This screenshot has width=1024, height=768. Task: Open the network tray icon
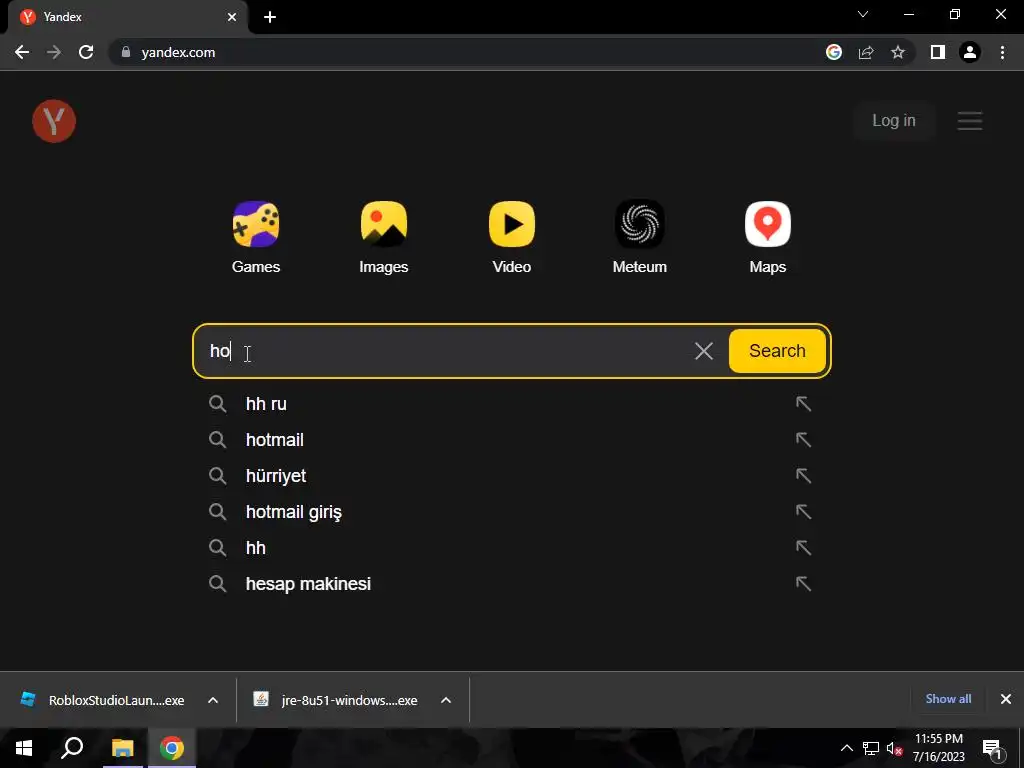coord(871,748)
